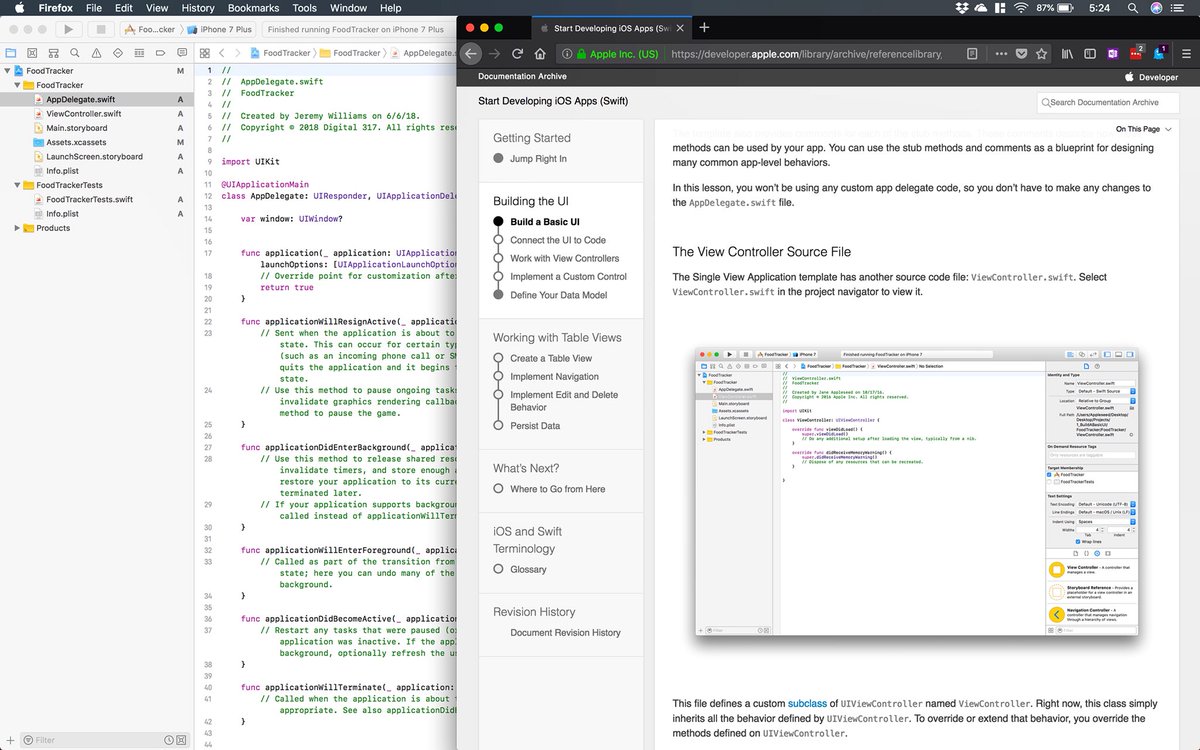This screenshot has width=1200, height=750.
Task: Show the Xcode project navigator
Action: pos(13,52)
